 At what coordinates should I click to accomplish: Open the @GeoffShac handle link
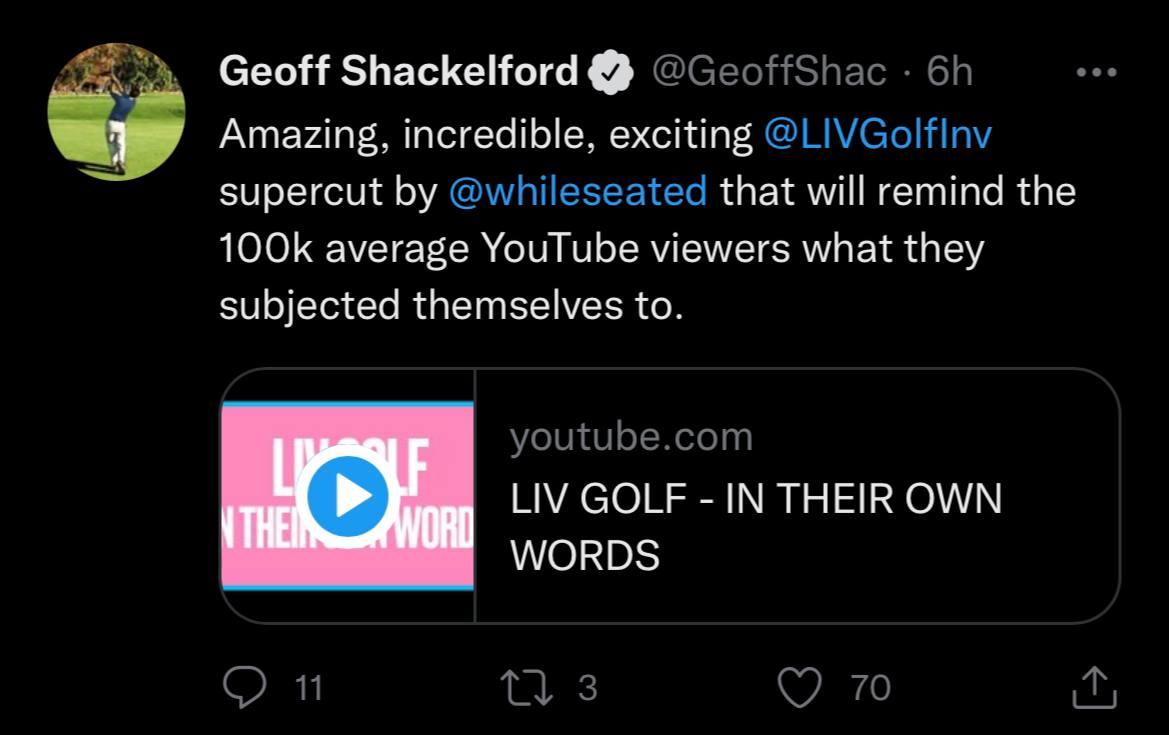[769, 72]
